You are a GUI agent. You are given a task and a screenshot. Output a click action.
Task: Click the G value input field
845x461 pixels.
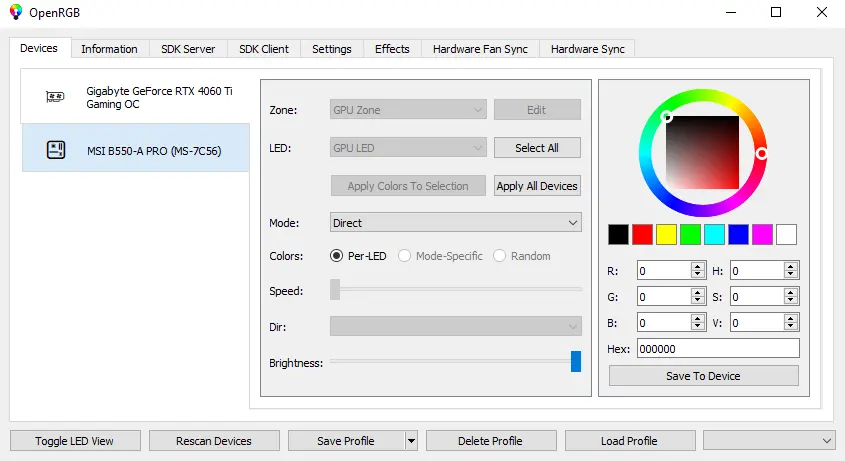point(664,296)
